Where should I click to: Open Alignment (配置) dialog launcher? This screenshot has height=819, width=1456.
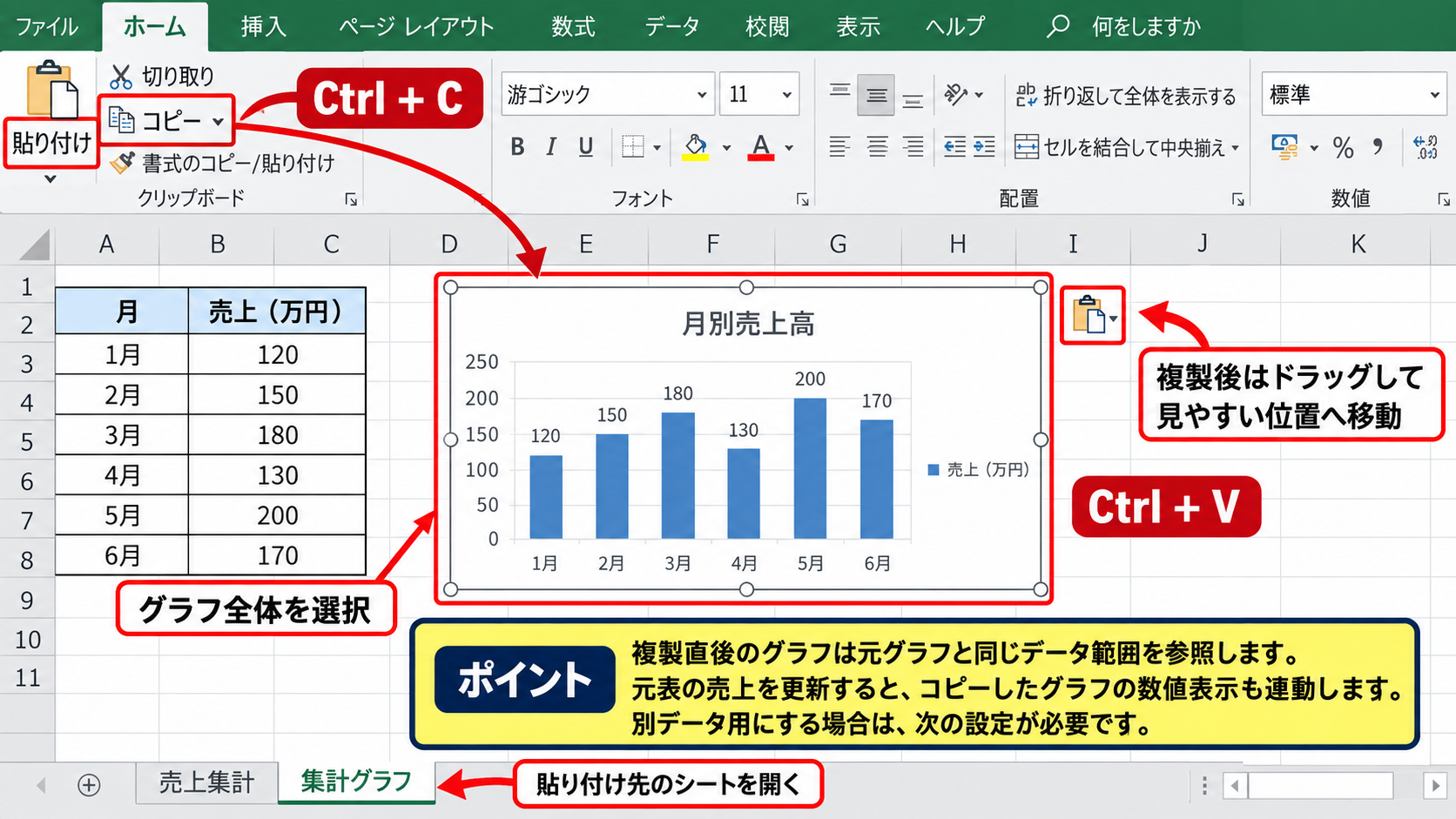coord(1237,199)
